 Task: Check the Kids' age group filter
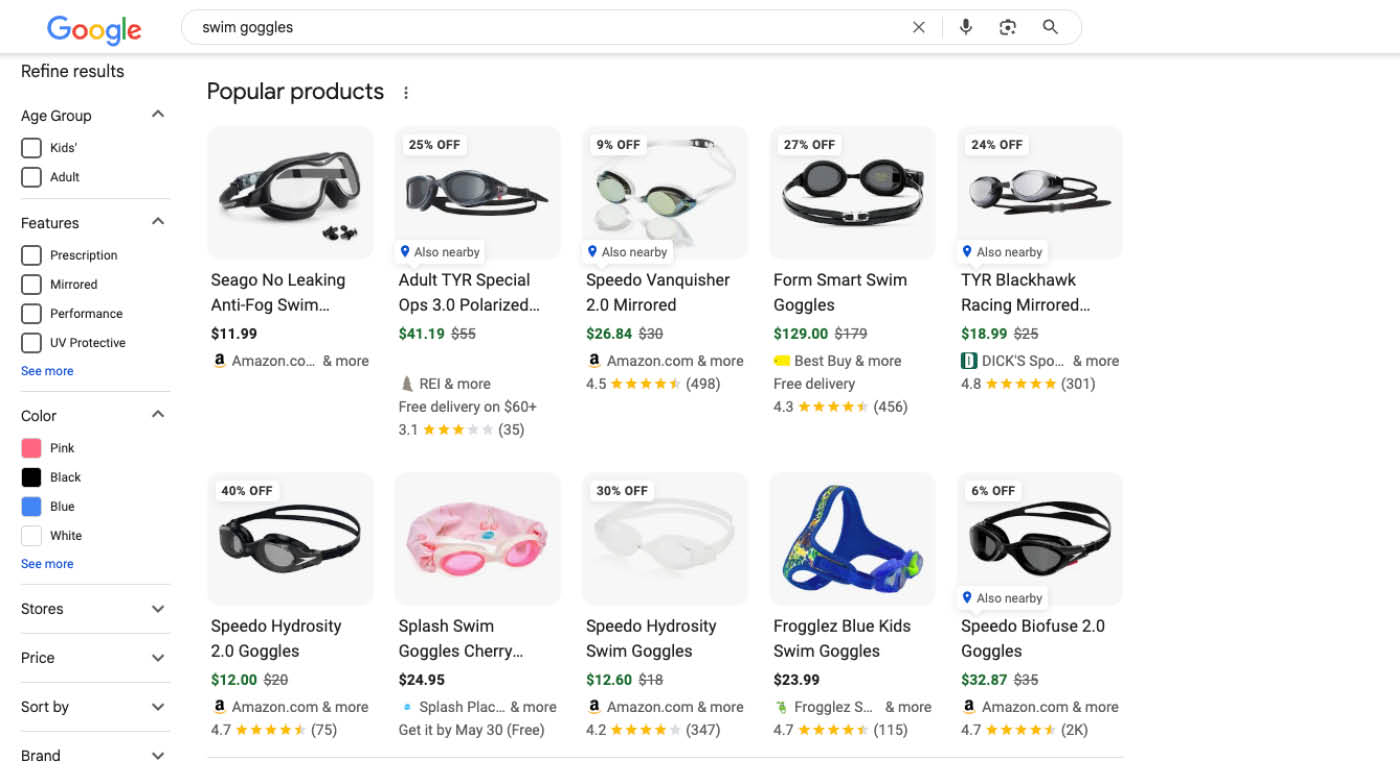pyautogui.click(x=31, y=147)
